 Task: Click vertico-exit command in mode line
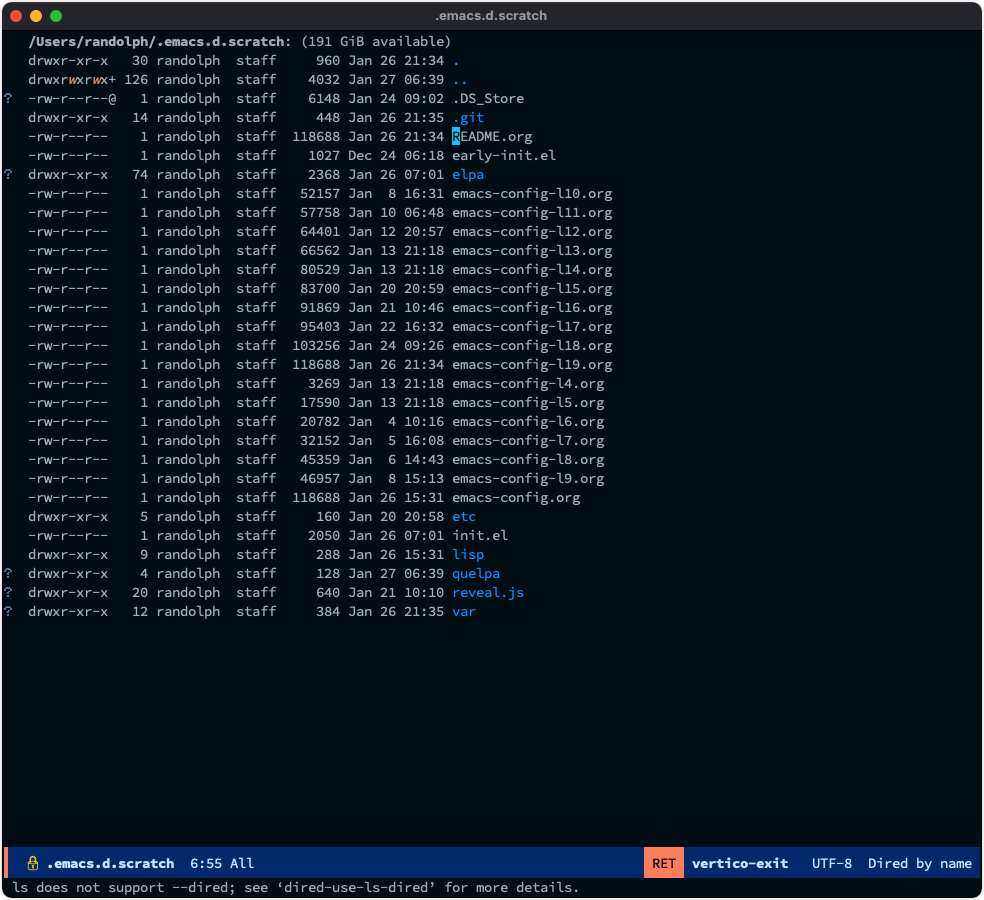(740, 863)
